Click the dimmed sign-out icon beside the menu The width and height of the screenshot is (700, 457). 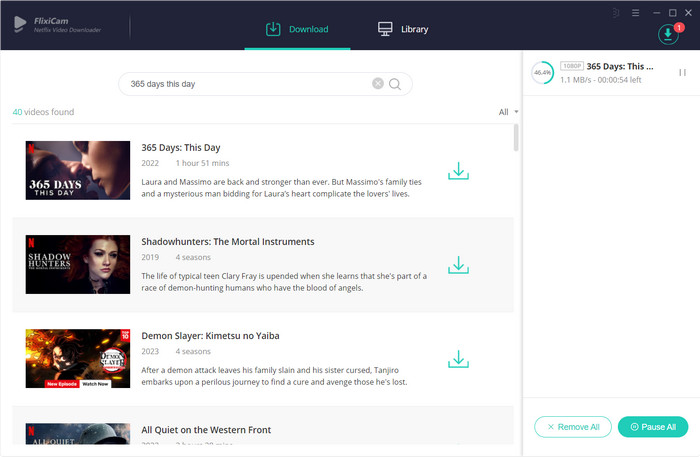coord(616,13)
